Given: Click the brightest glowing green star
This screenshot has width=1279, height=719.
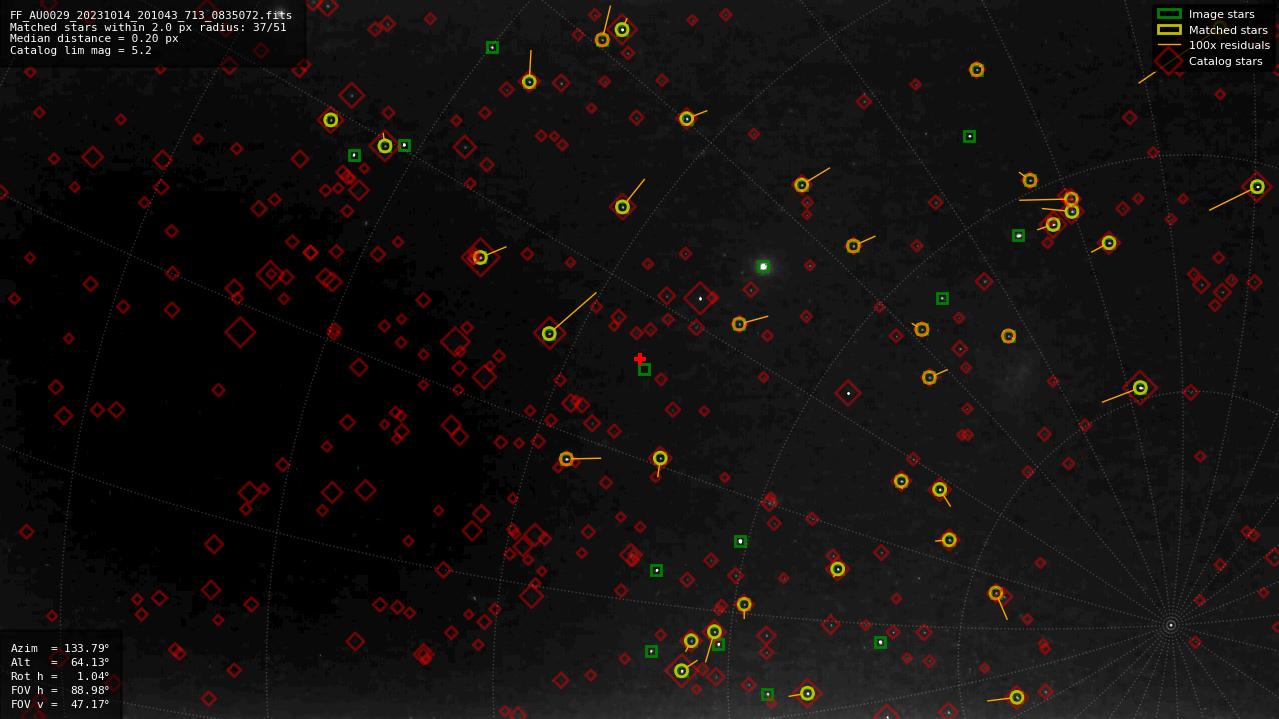Looking at the screenshot, I should [x=763, y=267].
